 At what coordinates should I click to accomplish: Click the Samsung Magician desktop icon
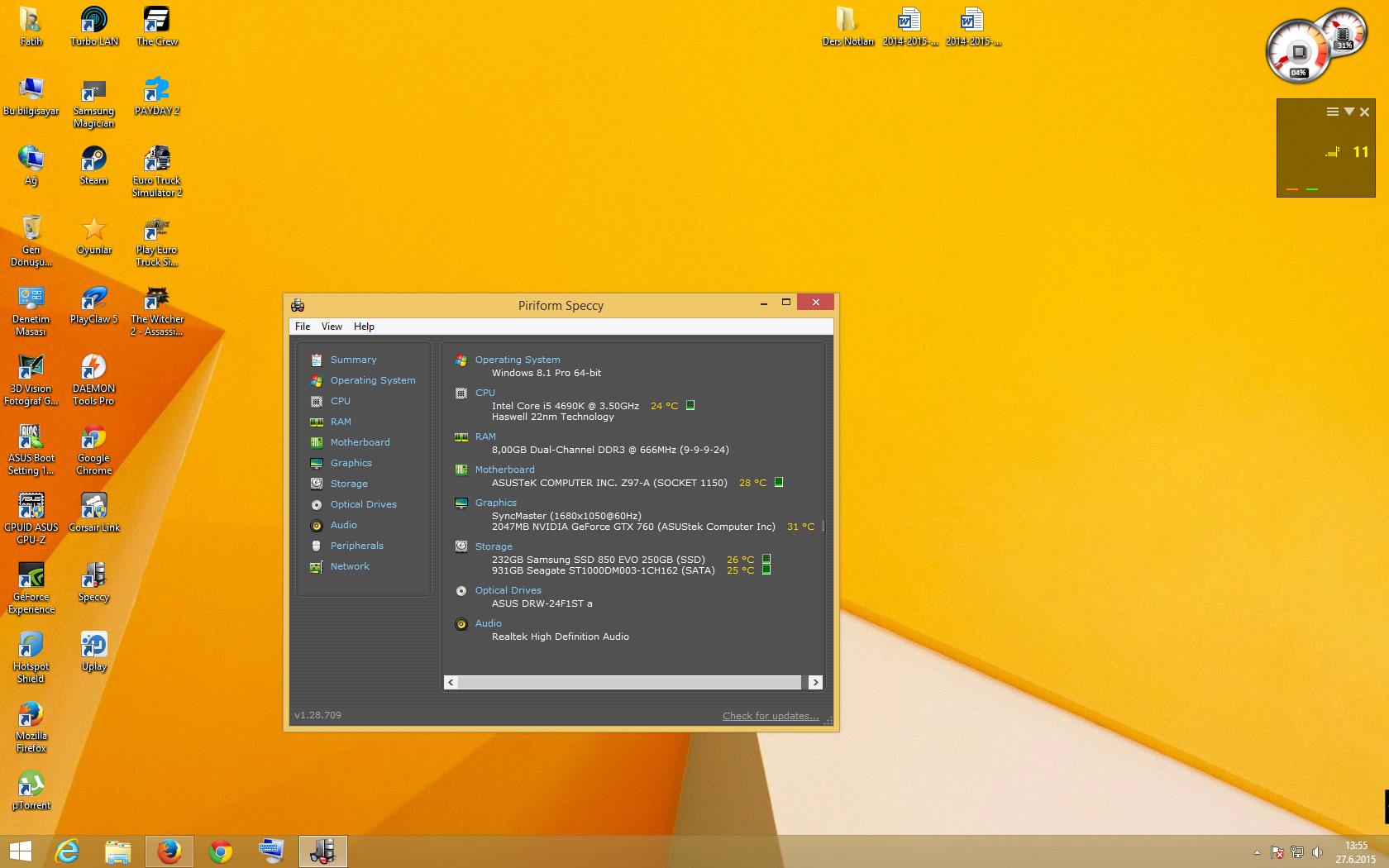click(x=93, y=103)
